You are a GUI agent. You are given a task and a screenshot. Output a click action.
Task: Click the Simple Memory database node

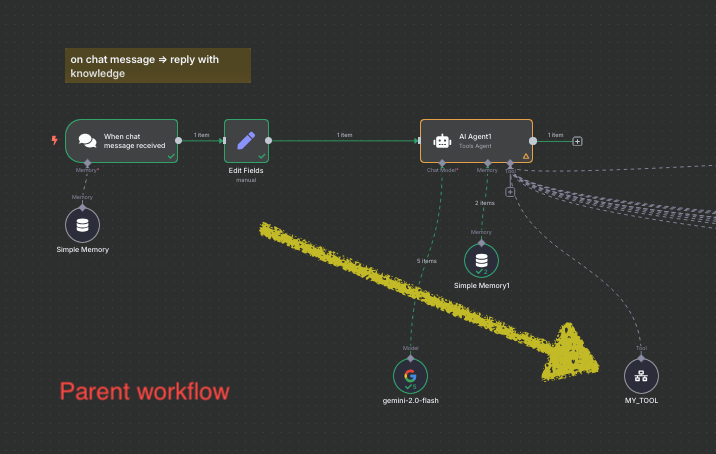pyautogui.click(x=82, y=225)
